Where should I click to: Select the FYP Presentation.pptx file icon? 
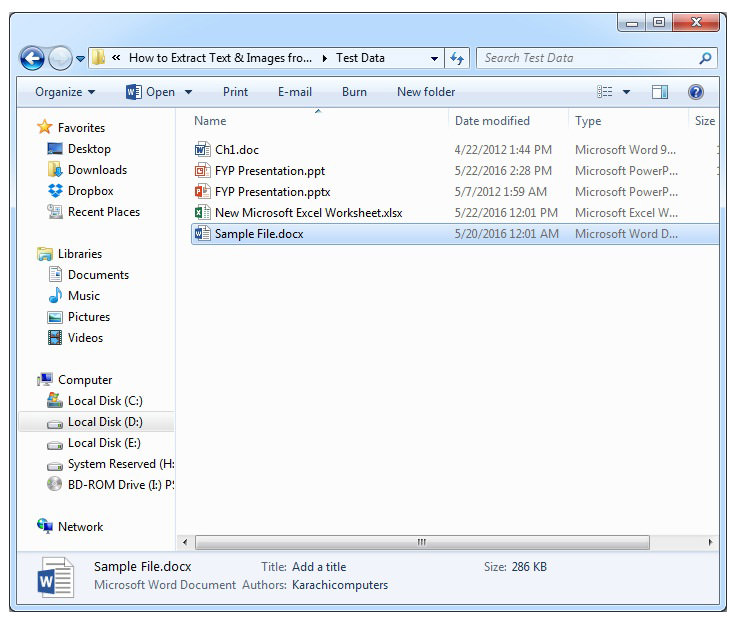pyautogui.click(x=202, y=191)
